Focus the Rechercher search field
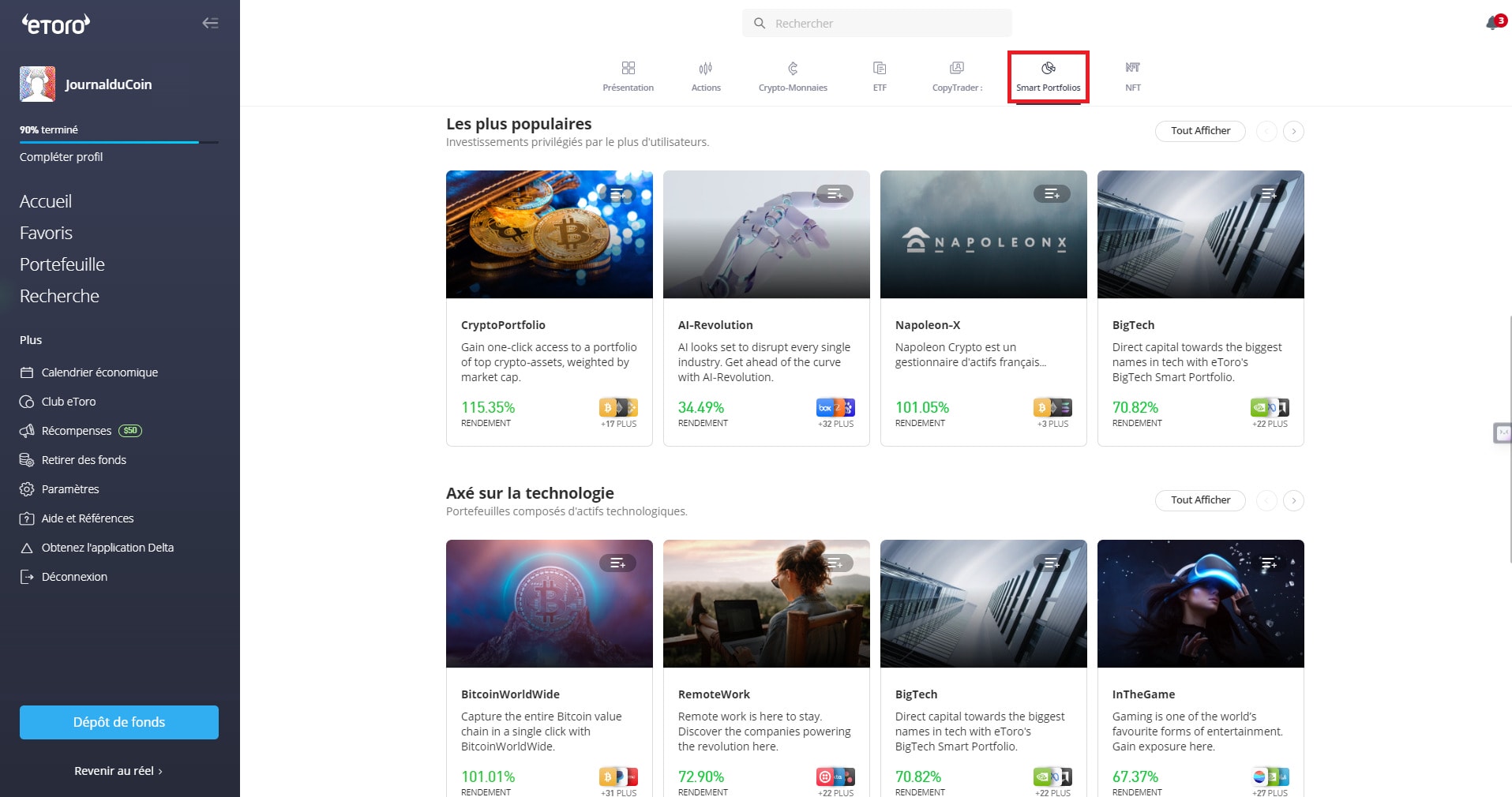Image resolution: width=1512 pixels, height=797 pixels. 876,24
